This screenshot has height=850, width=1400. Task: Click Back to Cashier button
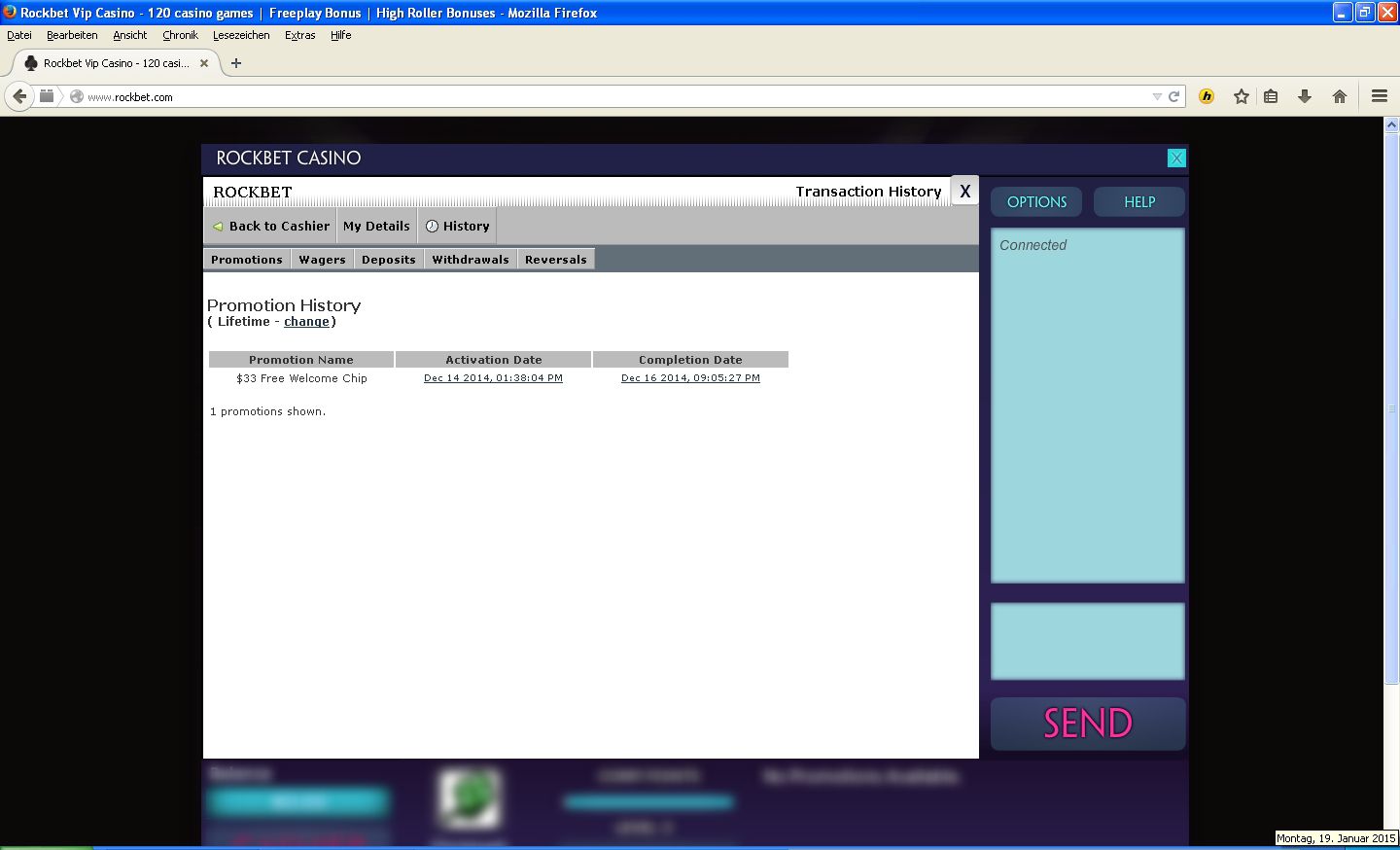pos(270,226)
